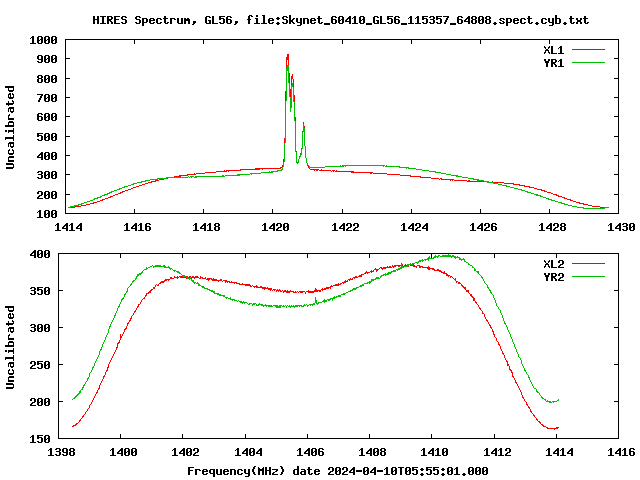This screenshot has width=640, height=480.
Task: Click the 1430 tick label on top plot
Action: [621, 227]
